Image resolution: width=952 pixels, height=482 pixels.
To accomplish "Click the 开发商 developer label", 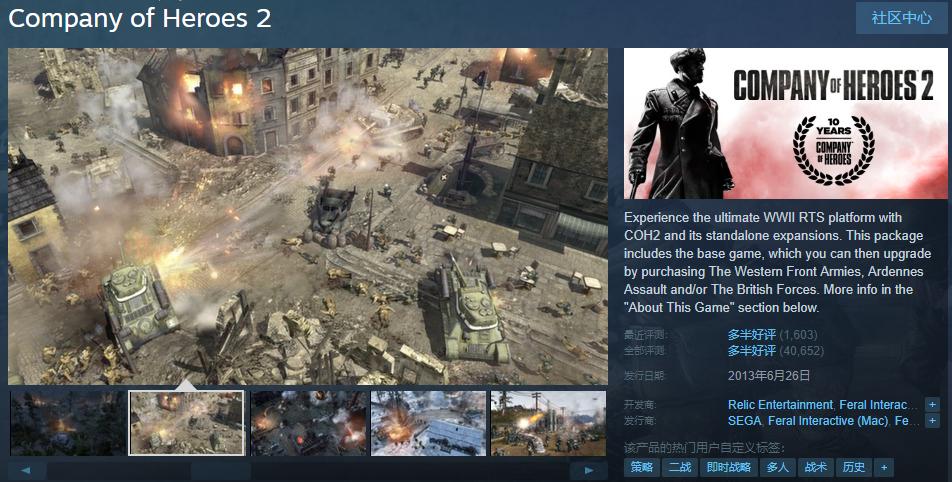I will pyautogui.click(x=640, y=405).
